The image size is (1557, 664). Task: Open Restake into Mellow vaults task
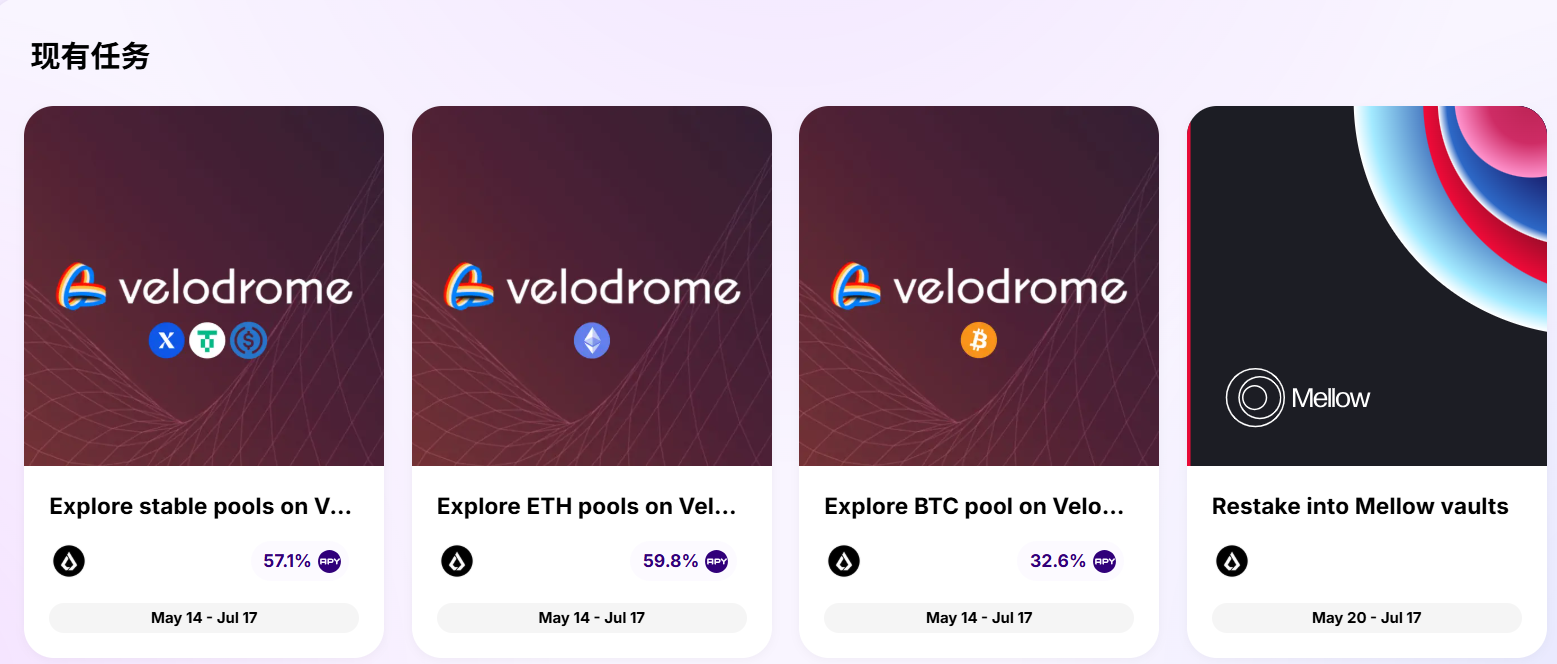[x=1360, y=507]
